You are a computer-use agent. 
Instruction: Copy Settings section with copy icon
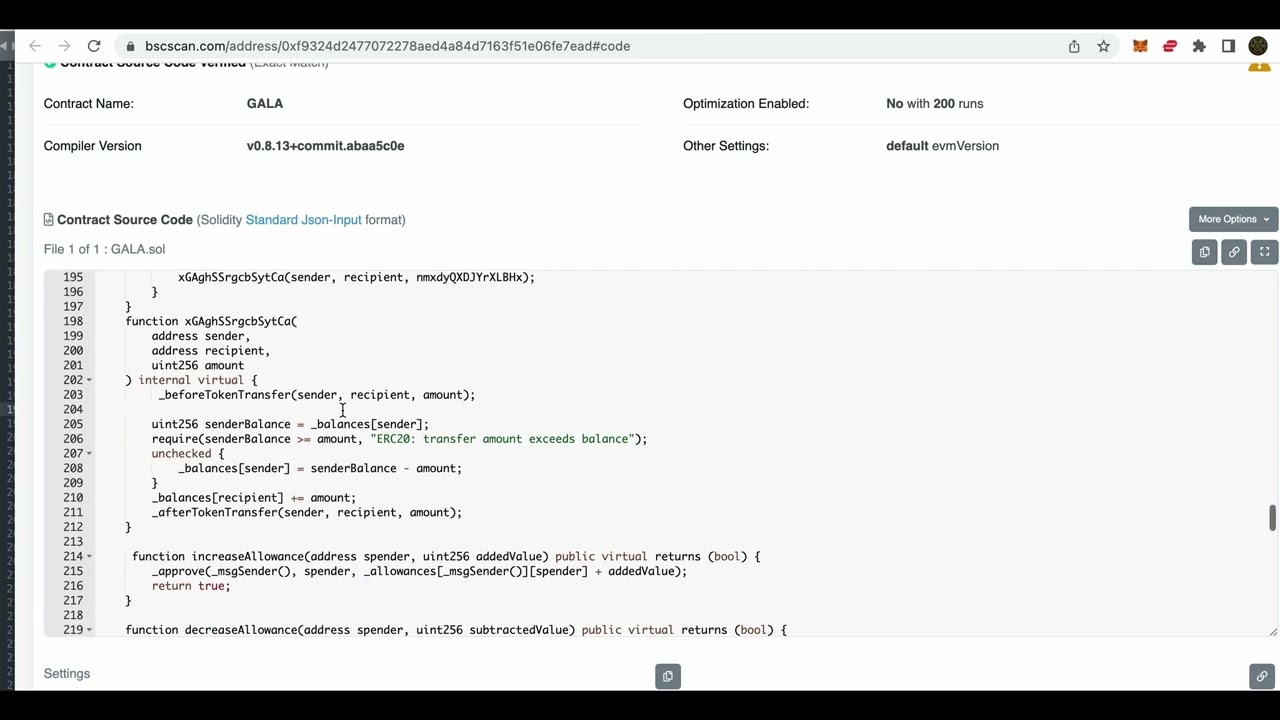coord(668,676)
